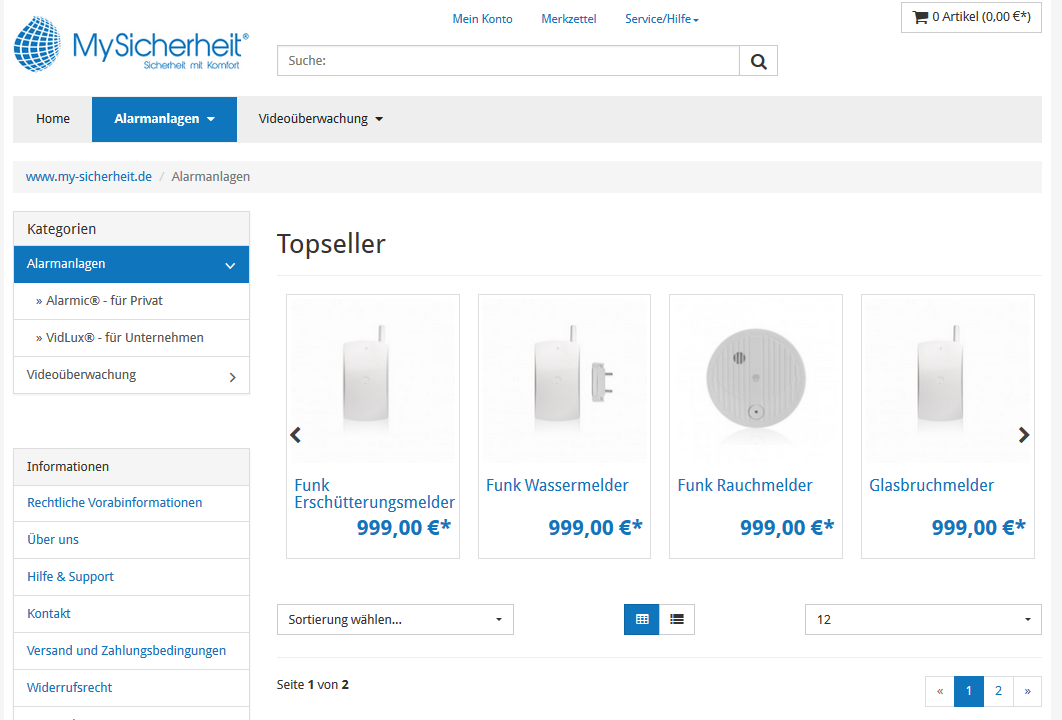Open the Mein Konto link
Screen dimensions: 1062x720
pos(482,19)
